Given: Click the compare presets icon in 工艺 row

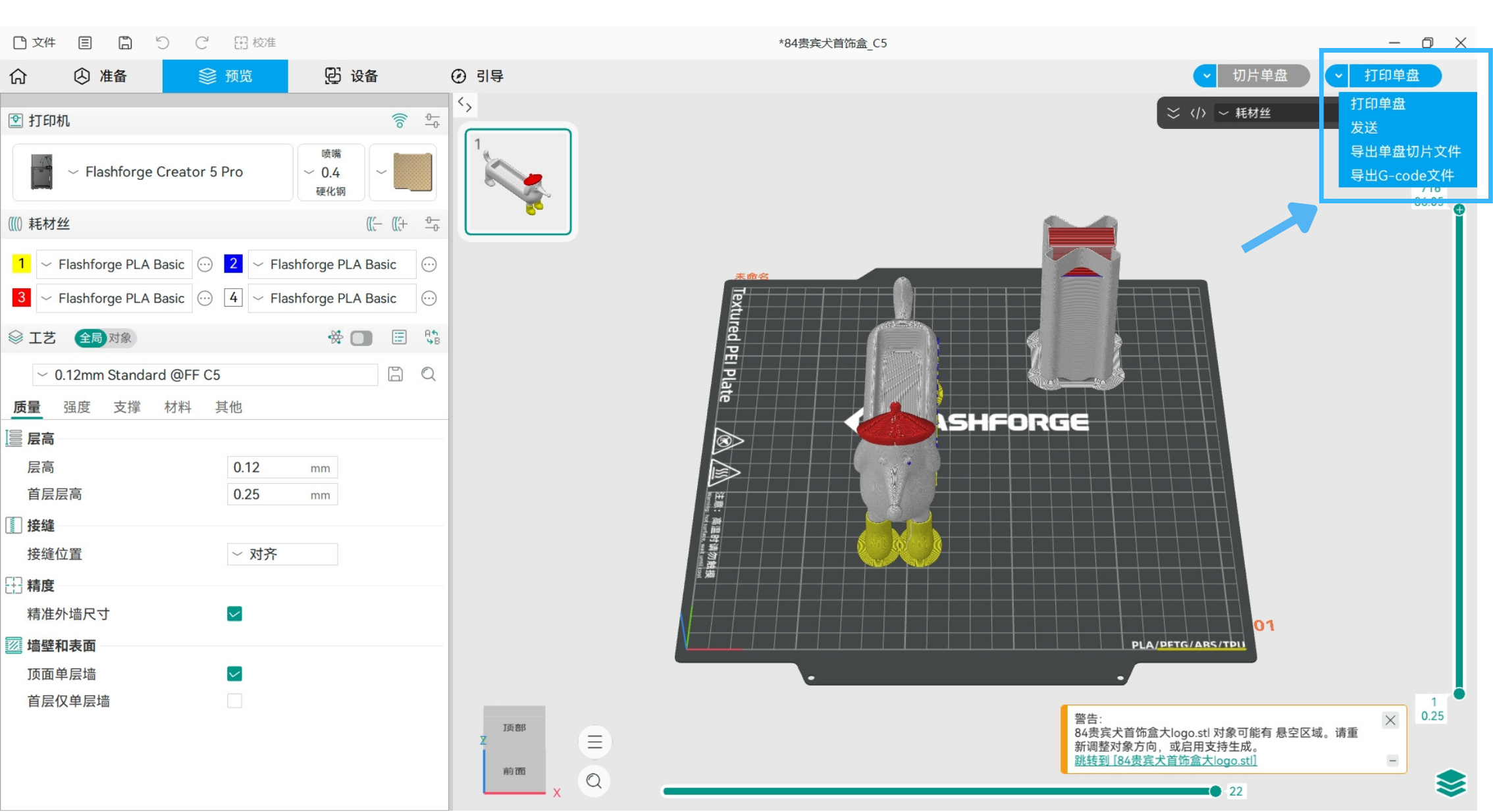Looking at the screenshot, I should pos(432,338).
